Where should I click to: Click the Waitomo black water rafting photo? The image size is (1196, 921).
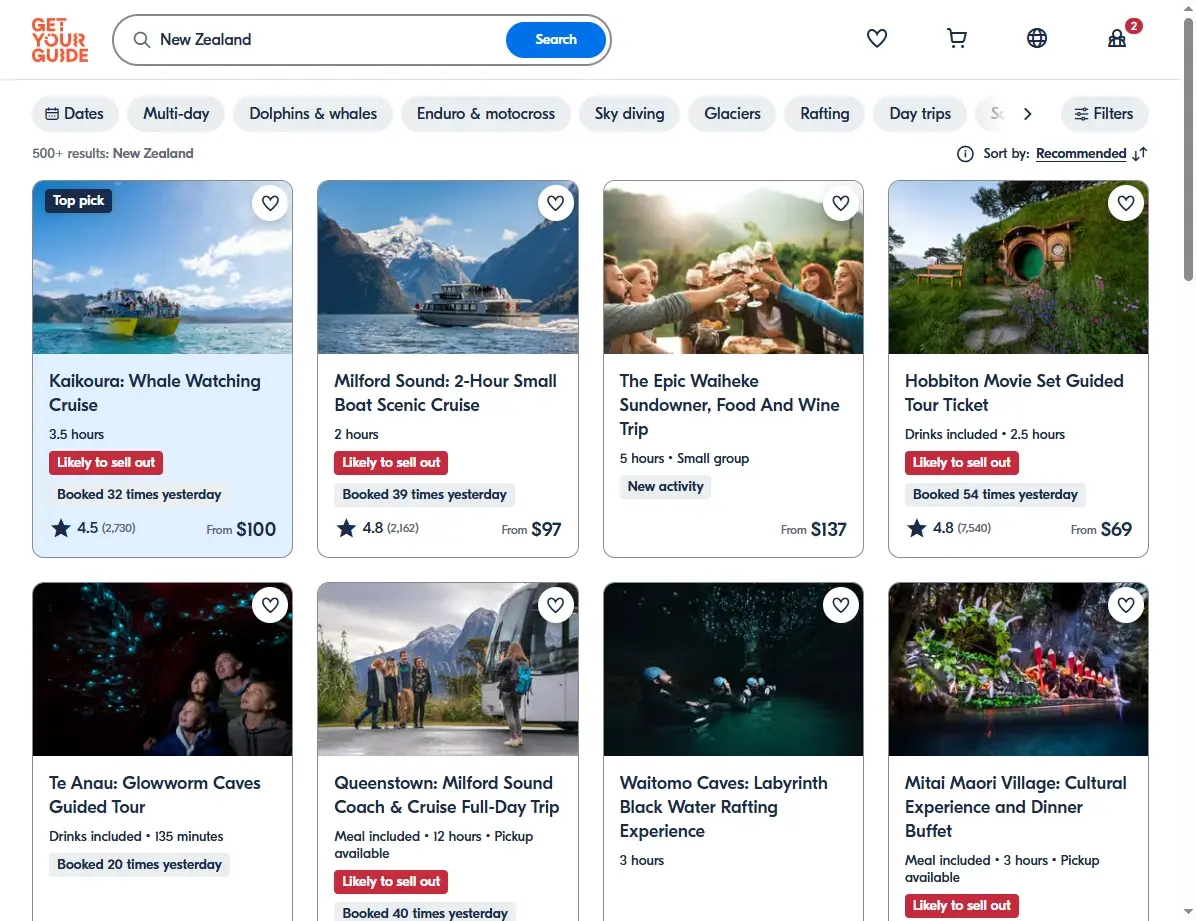tap(733, 669)
